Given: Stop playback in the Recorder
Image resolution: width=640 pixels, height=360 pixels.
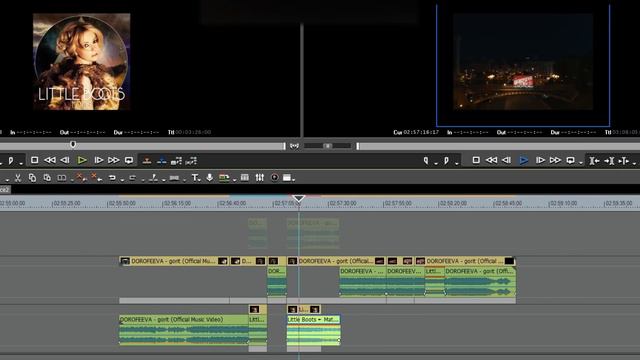Looking at the screenshot, I should 476,160.
